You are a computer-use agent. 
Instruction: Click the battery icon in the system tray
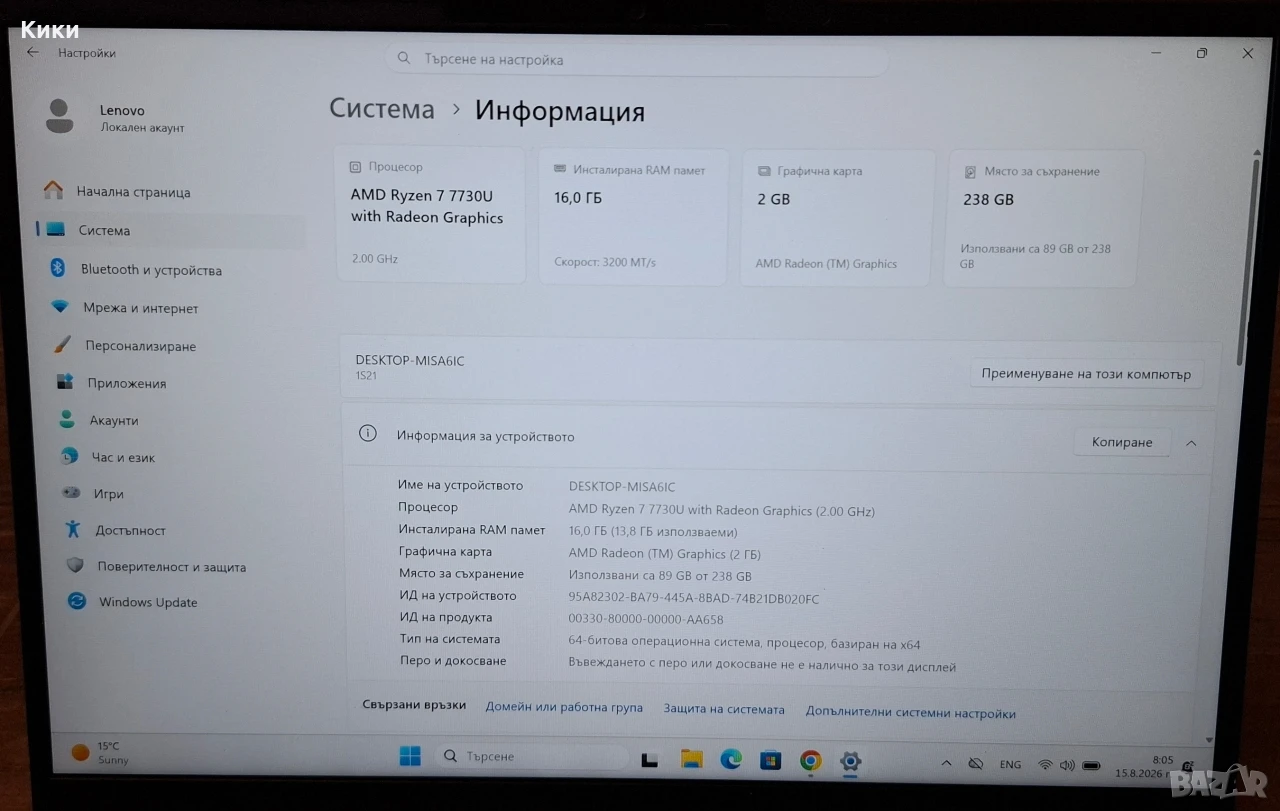(x=1091, y=766)
